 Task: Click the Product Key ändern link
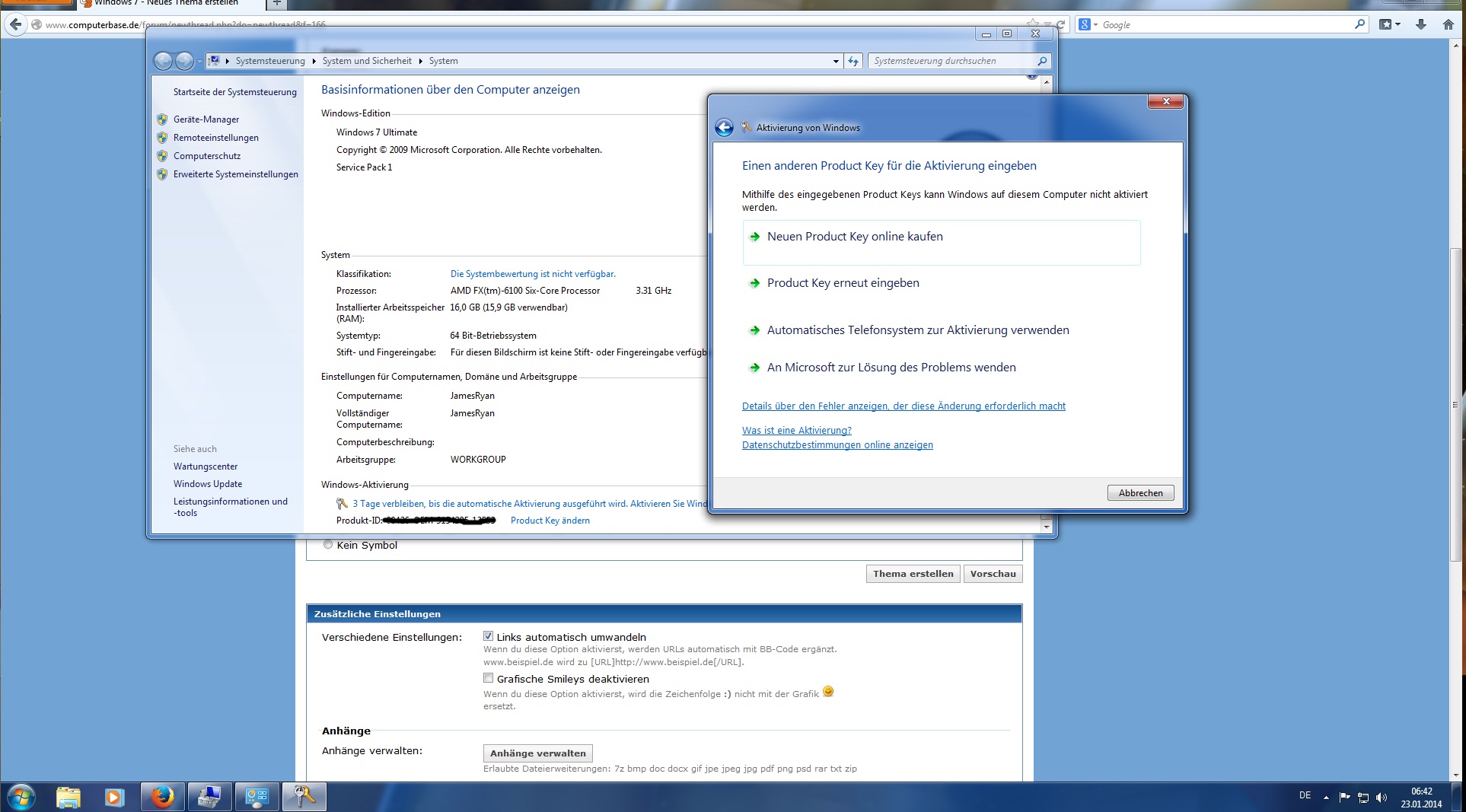550,521
